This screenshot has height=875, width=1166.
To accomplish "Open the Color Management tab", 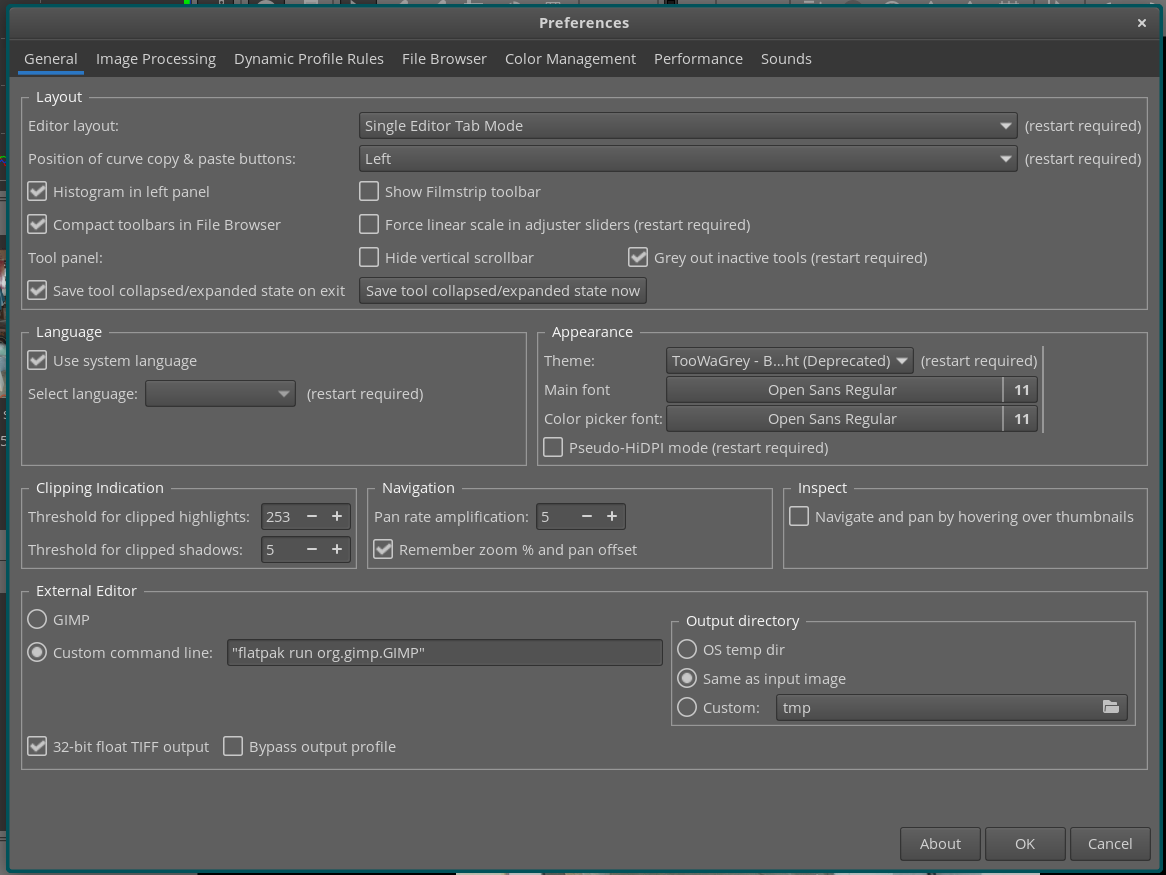I will 570,59.
